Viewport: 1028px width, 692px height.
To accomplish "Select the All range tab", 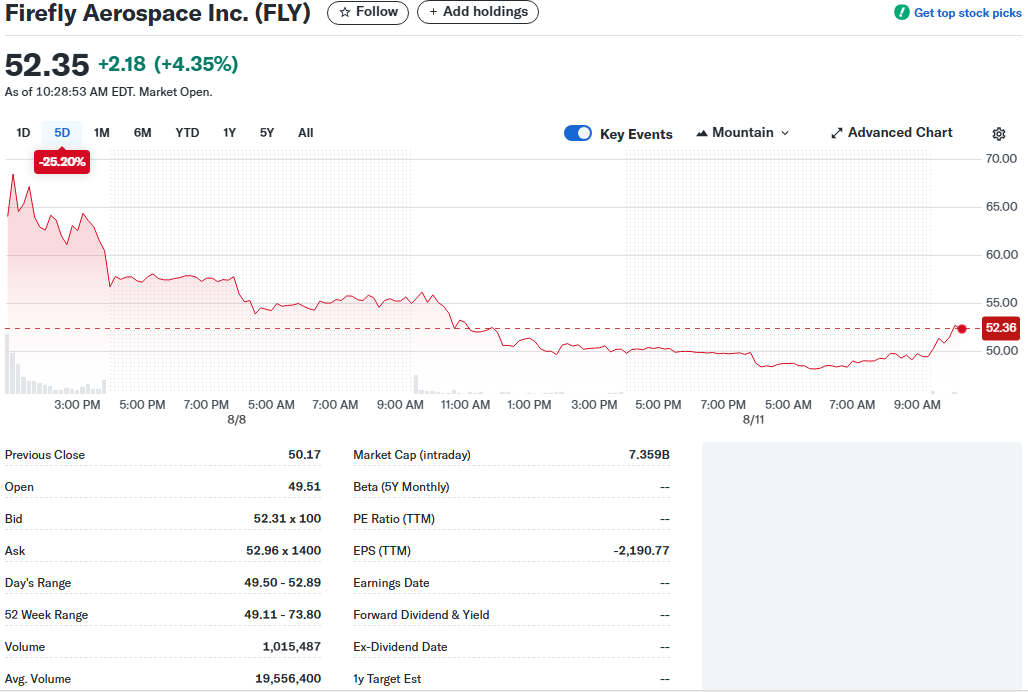I will 306,133.
